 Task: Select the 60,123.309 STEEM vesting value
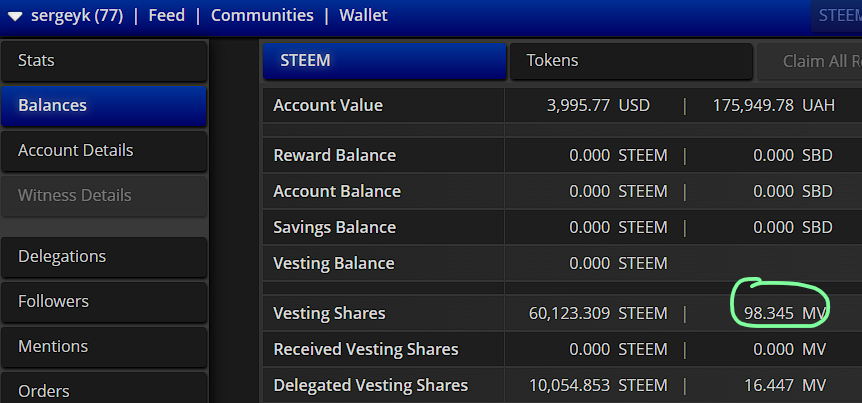[598, 314]
